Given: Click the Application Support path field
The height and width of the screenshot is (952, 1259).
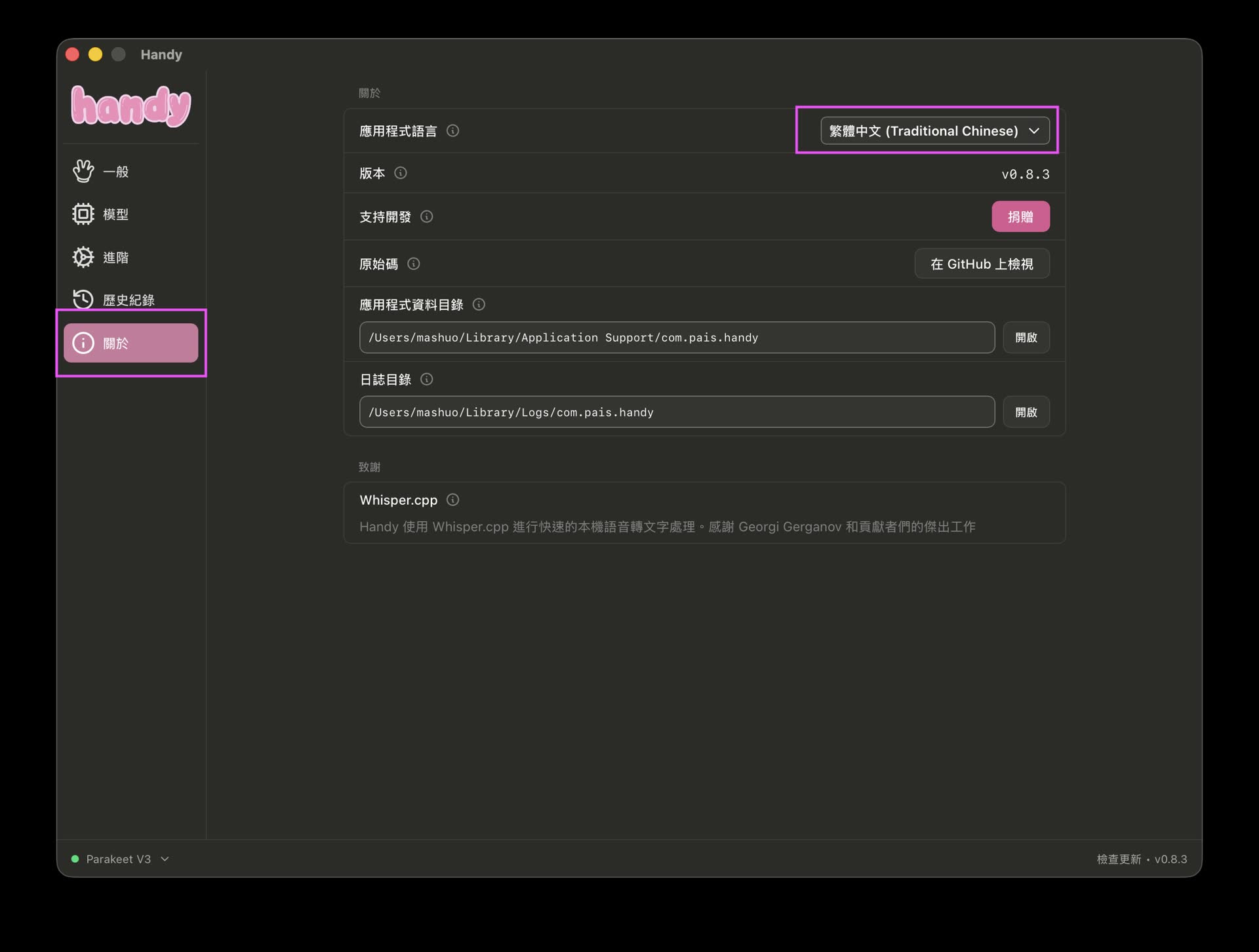Looking at the screenshot, I should [x=677, y=337].
